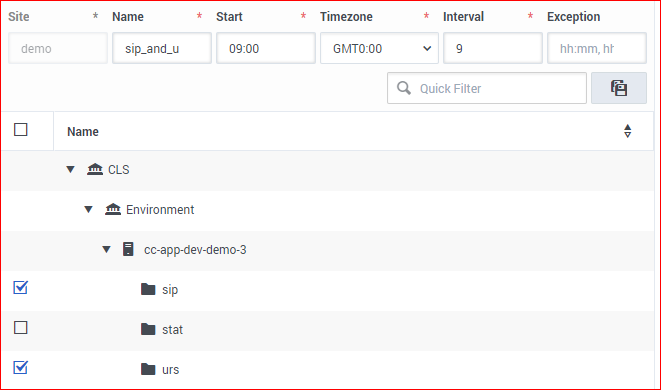Viewport: 661px width, 390px height.
Task: Open the Timezone GMT0:00 dropdown
Action: 379,48
